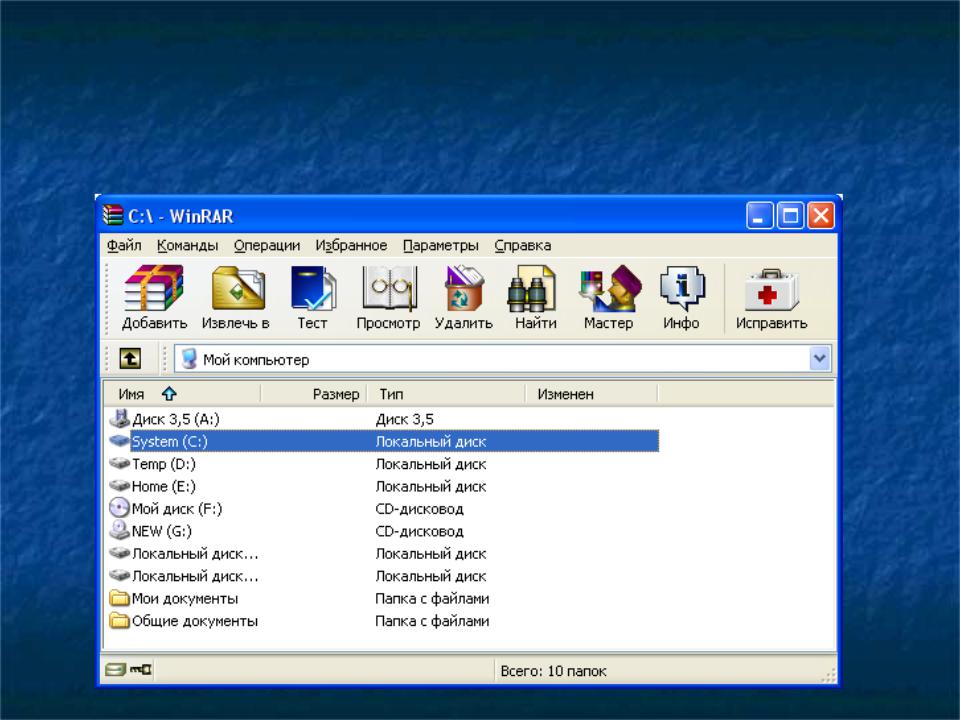The image size is (960, 720).
Task: Select the Общие документы folder name
Action: 195,621
